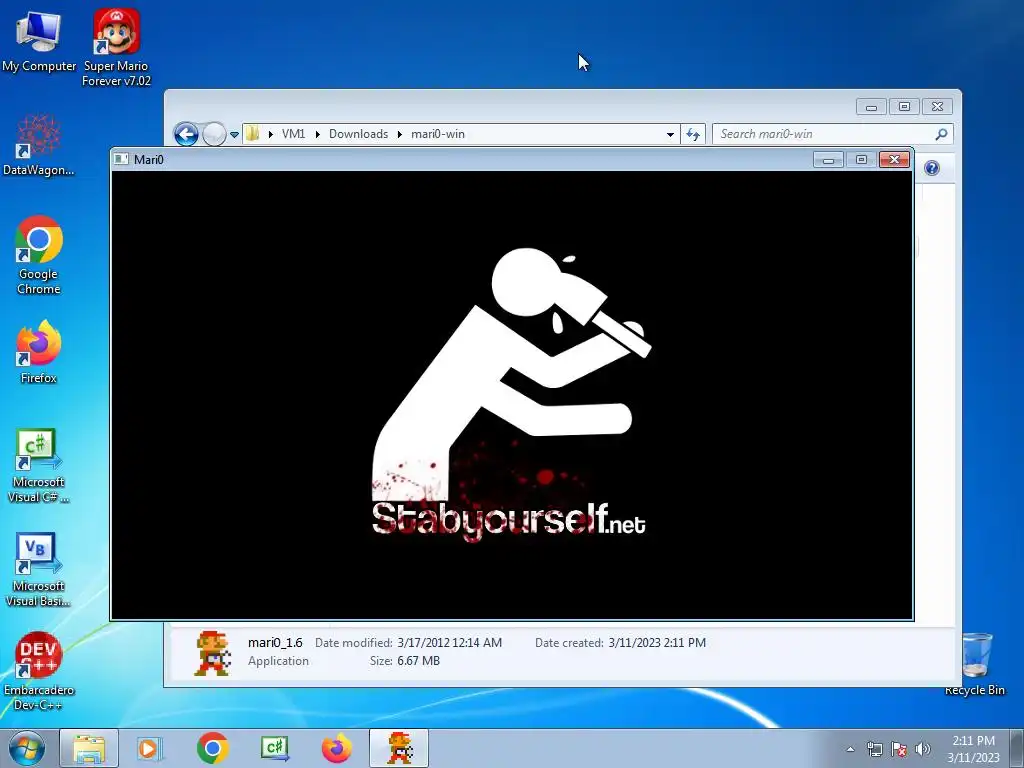The height and width of the screenshot is (768, 1024).
Task: Open the network status tray icon
Action: pyautogui.click(x=874, y=749)
